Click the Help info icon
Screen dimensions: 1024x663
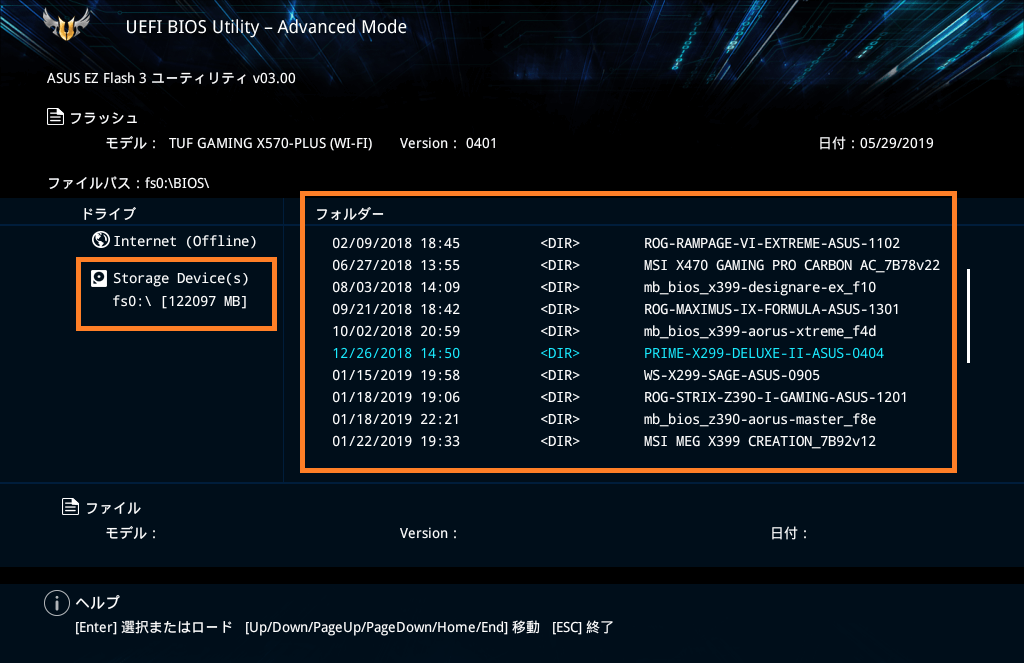pyautogui.click(x=57, y=603)
